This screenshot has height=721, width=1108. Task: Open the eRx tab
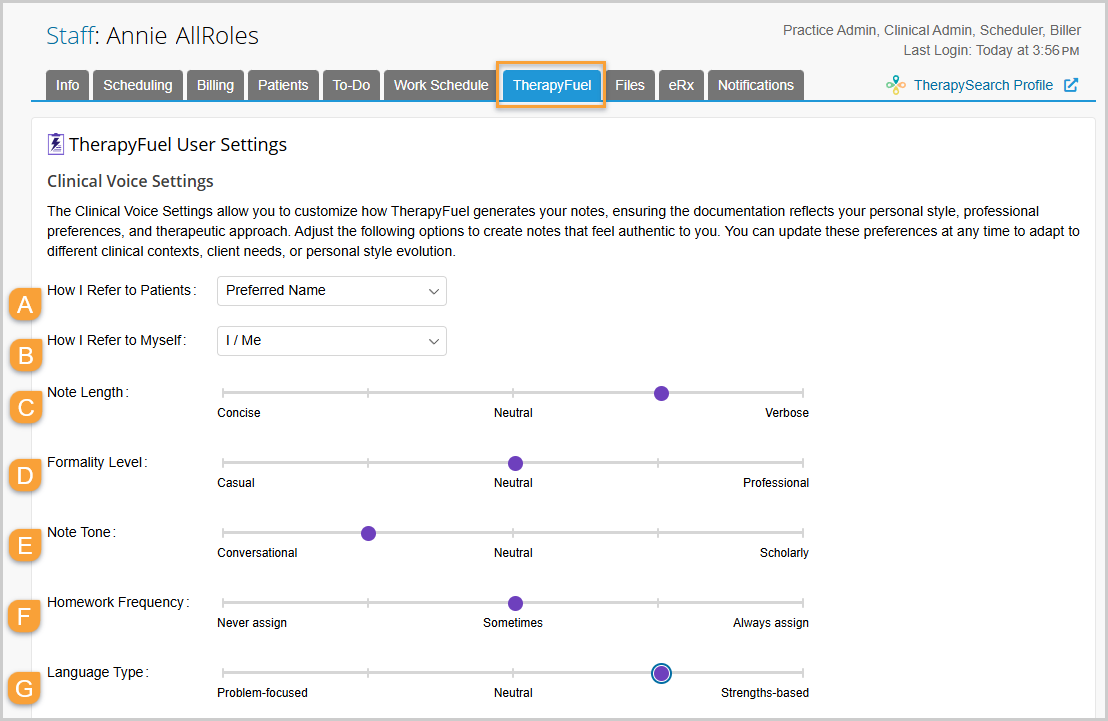pos(681,86)
